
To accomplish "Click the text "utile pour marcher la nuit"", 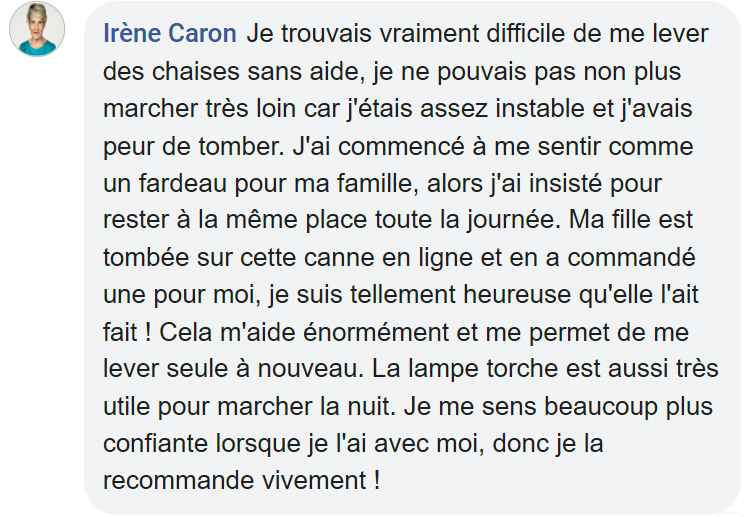I will coord(249,407).
